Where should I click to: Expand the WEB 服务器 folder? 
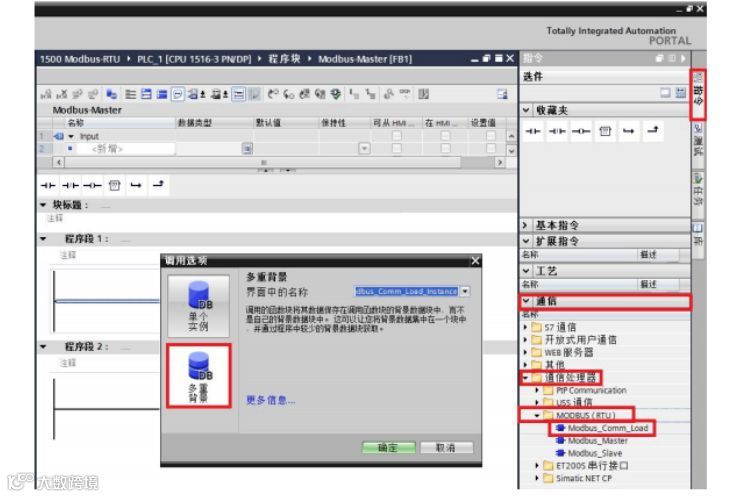525,353
